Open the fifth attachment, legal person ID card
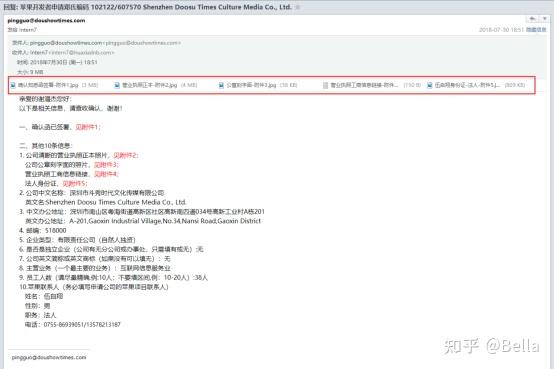554x369 pixels. (x=476, y=85)
